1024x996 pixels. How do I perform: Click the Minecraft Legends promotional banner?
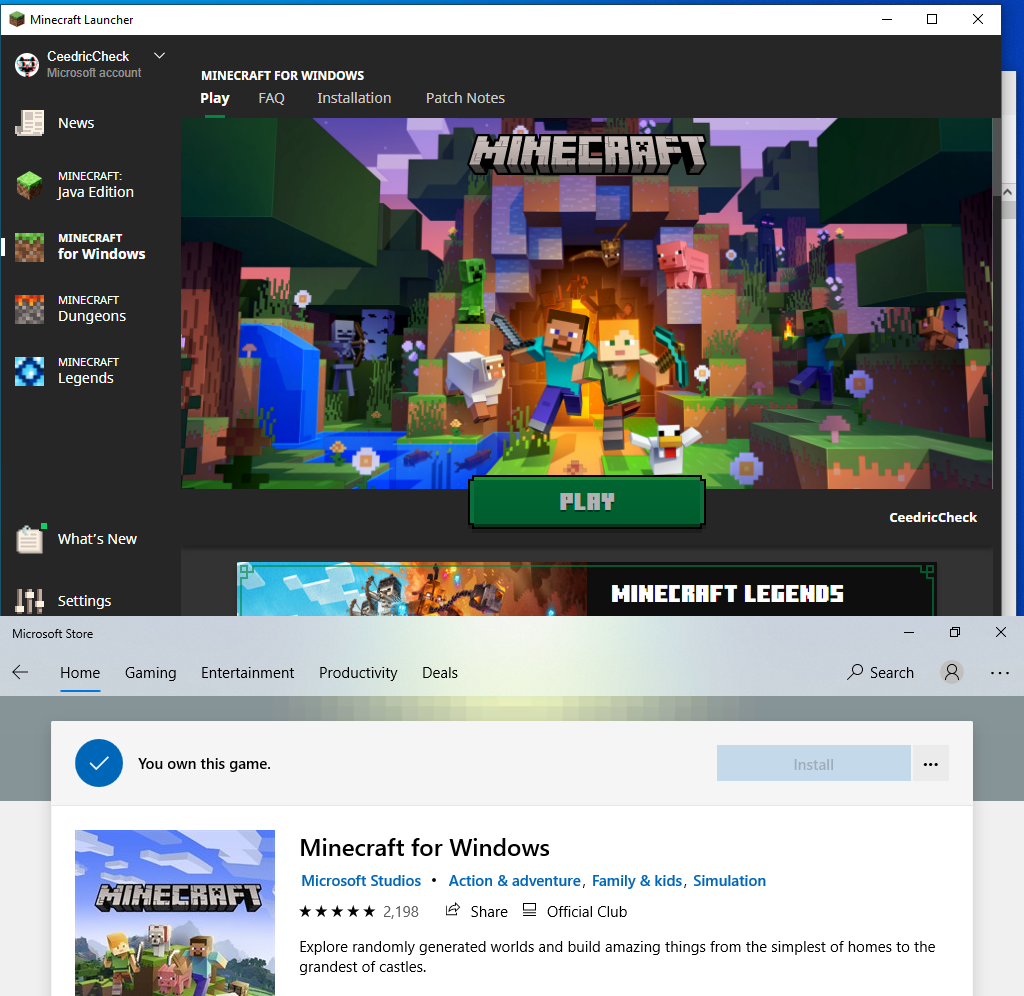(586, 590)
